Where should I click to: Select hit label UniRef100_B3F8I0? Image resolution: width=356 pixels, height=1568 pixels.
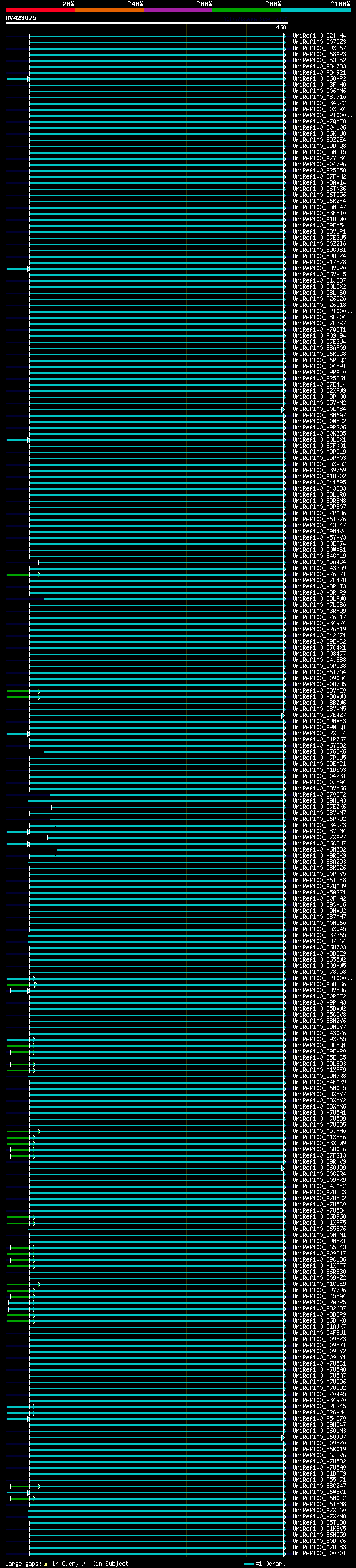pyautogui.click(x=319, y=213)
